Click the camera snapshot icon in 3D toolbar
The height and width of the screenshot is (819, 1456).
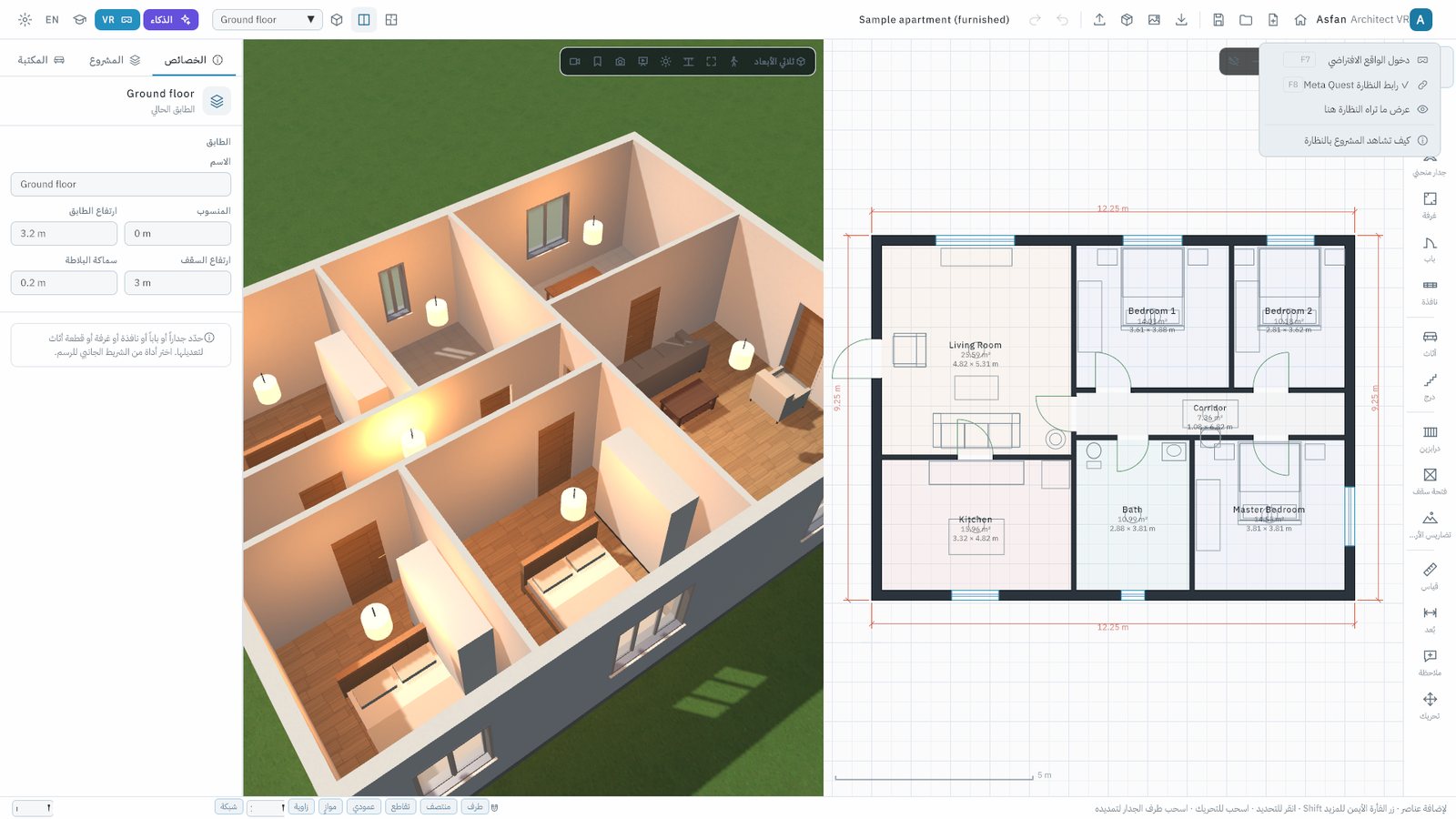620,62
